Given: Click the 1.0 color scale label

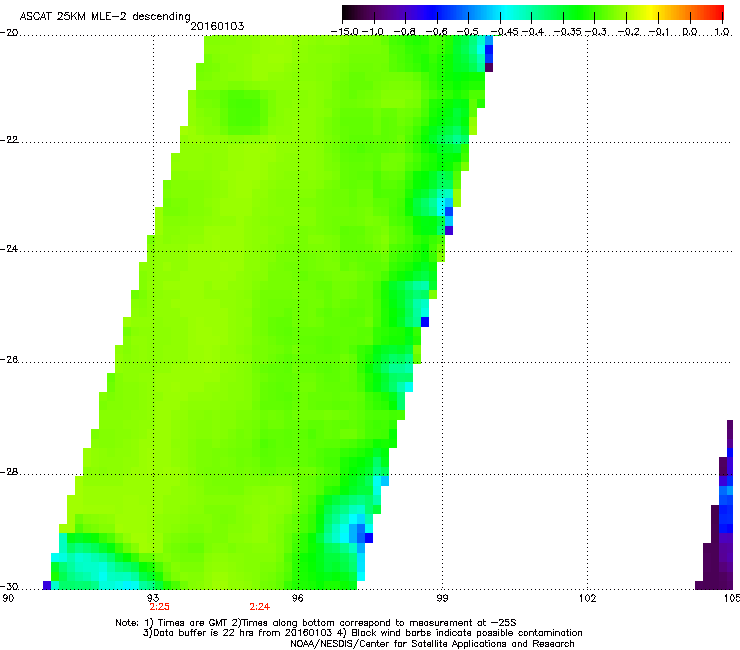Looking at the screenshot, I should pos(722,32).
